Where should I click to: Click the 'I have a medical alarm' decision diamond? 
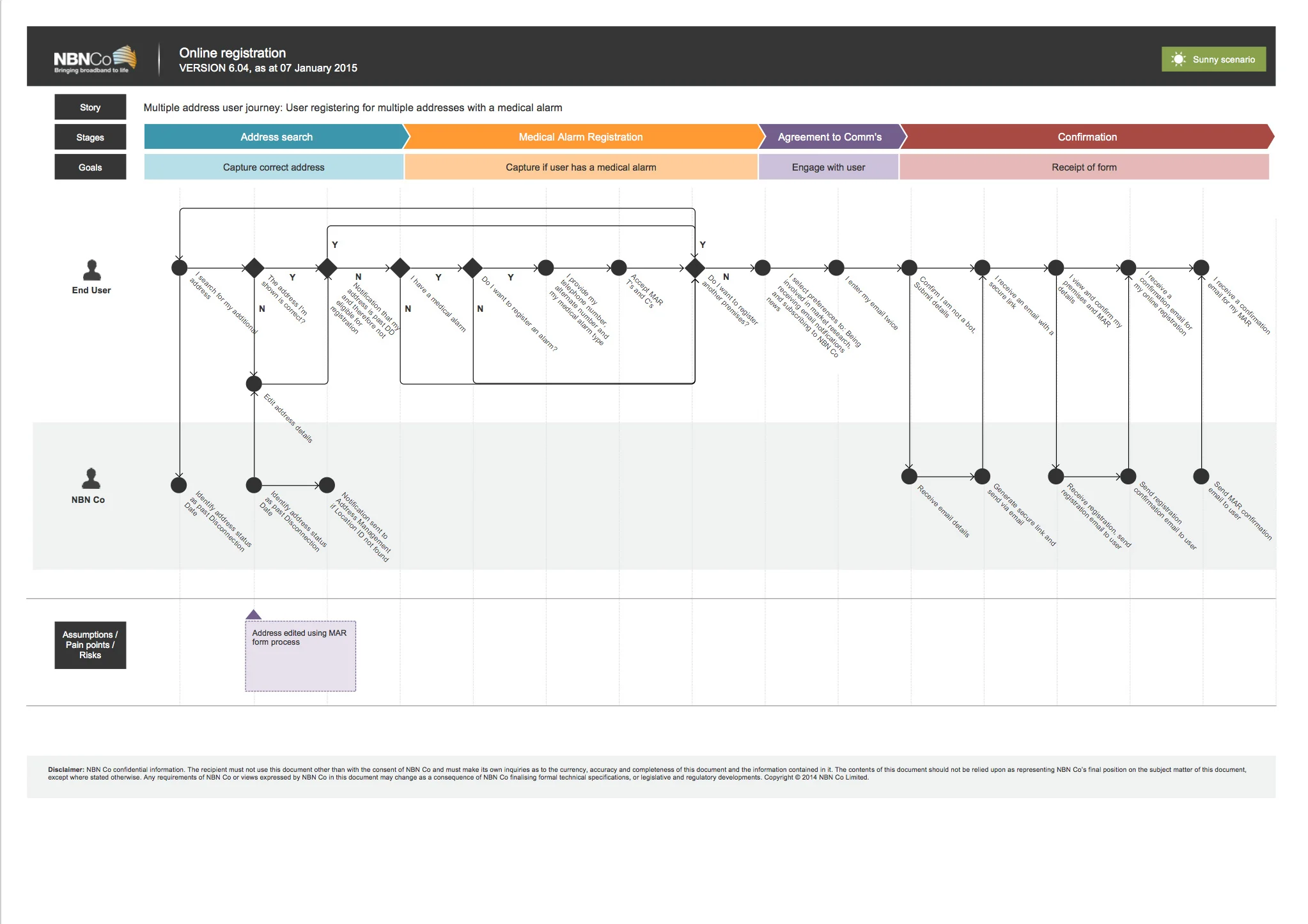click(x=401, y=268)
